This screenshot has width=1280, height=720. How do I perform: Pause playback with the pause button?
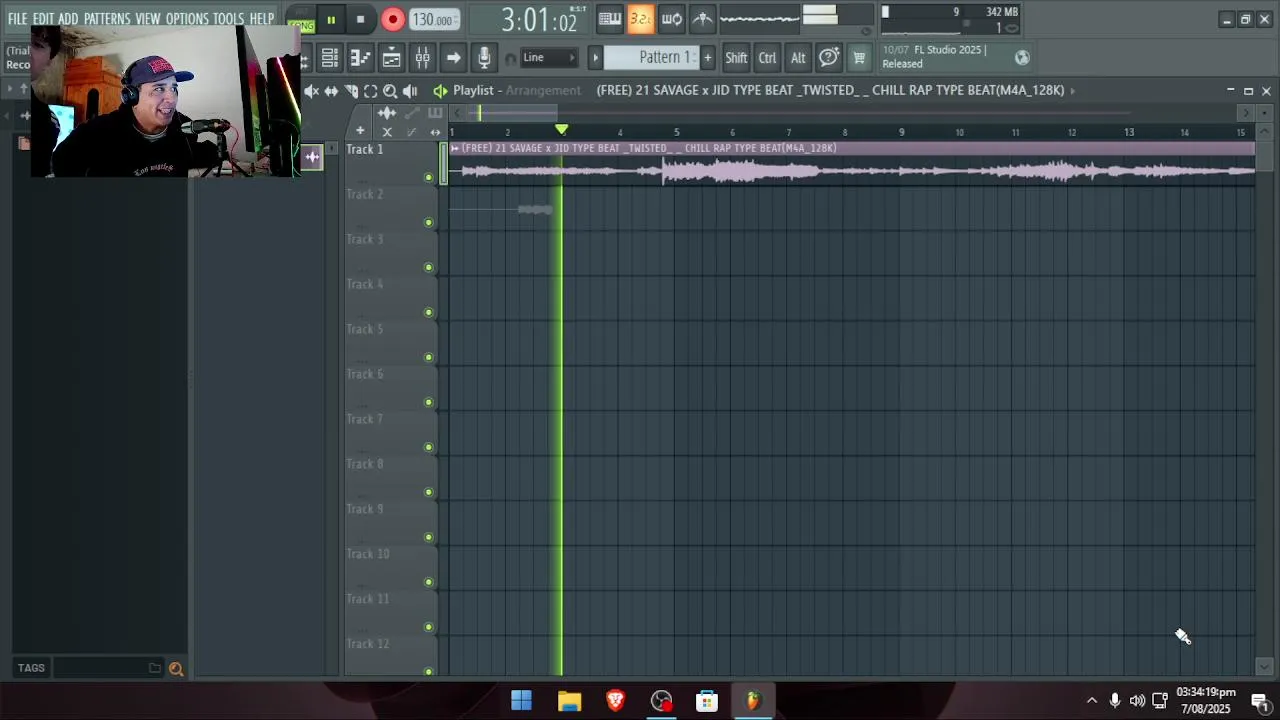pos(331,19)
